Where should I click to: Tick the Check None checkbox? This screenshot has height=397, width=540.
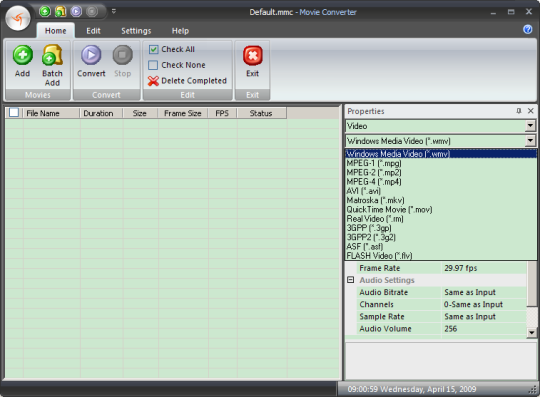coord(153,65)
